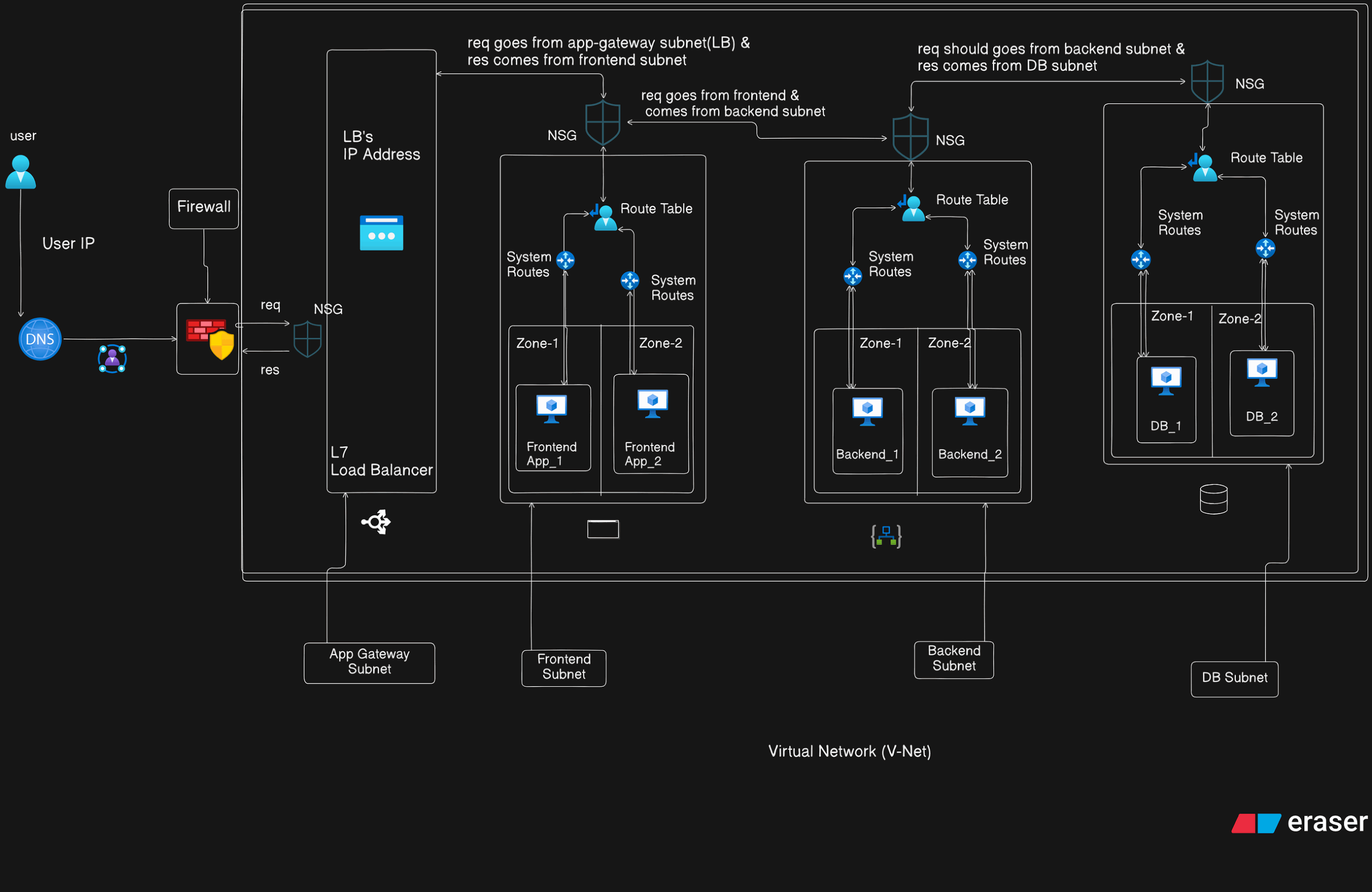Select the database cylinder icon below DB subnet

pos(1213,499)
